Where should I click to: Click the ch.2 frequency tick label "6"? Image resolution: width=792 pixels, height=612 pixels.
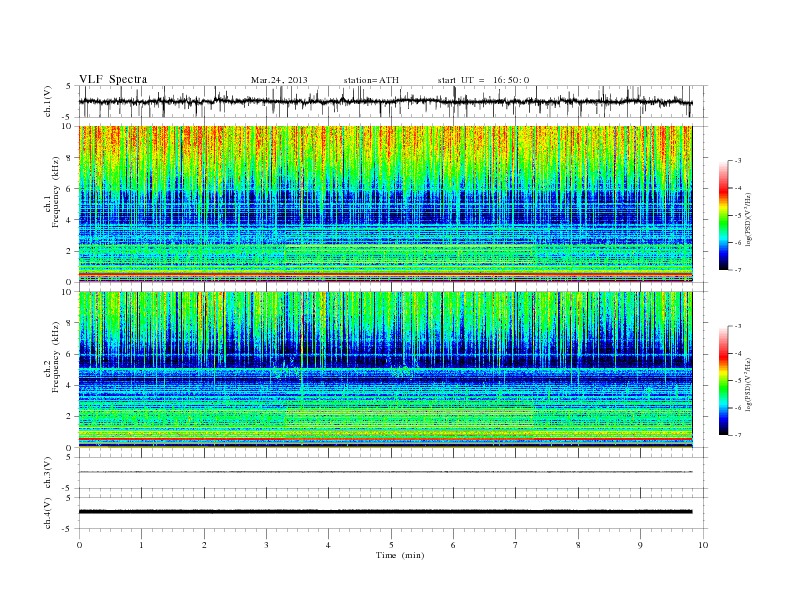(70, 354)
